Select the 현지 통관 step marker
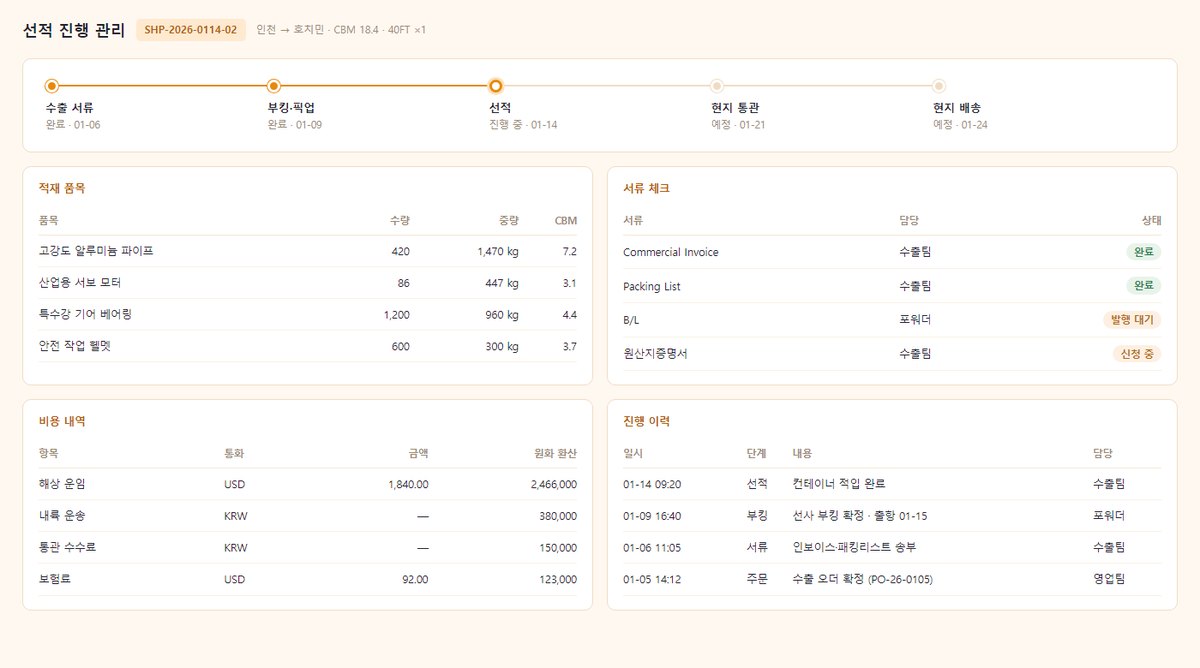The width and height of the screenshot is (1200, 668). (x=717, y=86)
